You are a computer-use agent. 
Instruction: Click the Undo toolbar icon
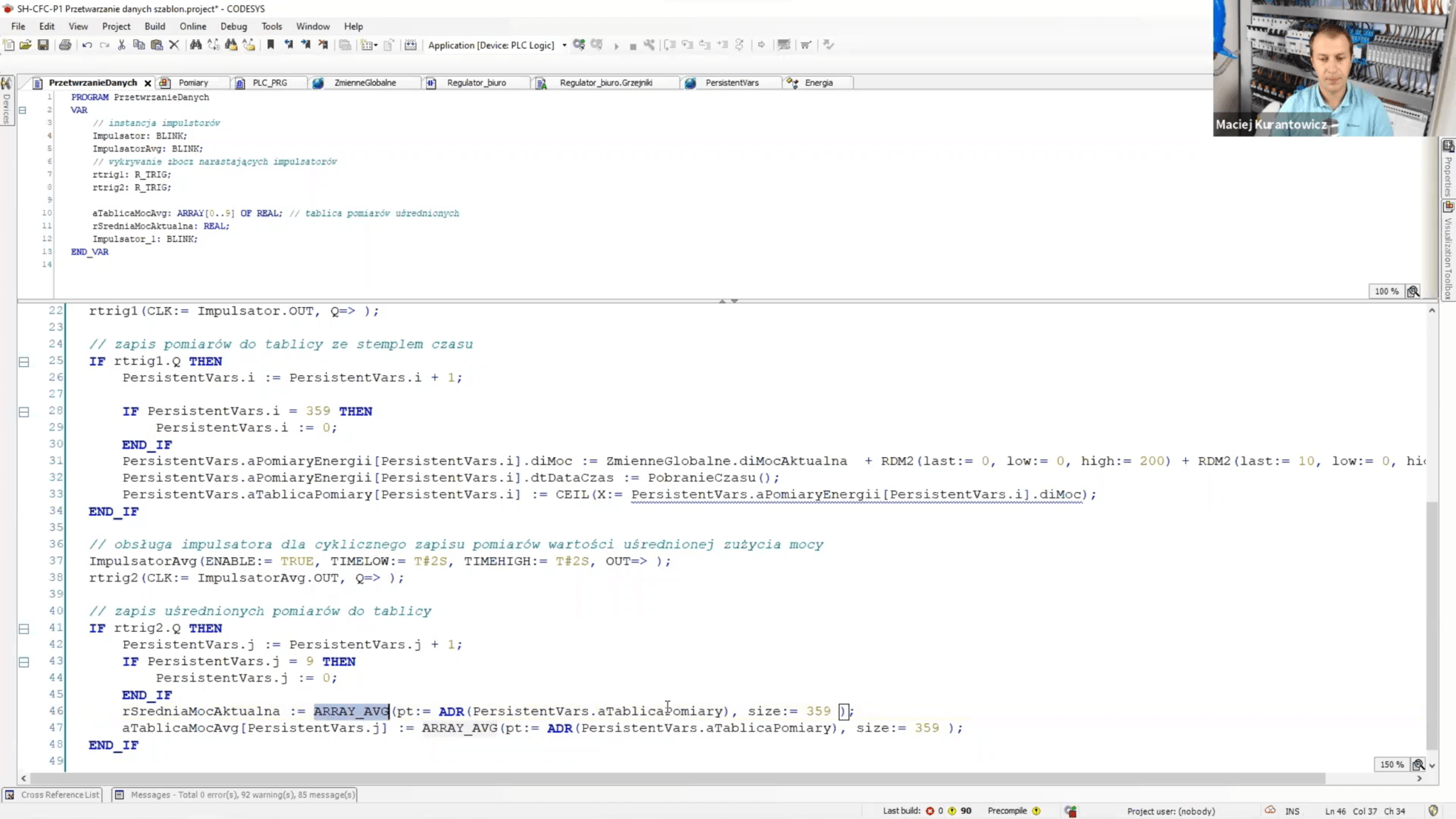tap(87, 45)
